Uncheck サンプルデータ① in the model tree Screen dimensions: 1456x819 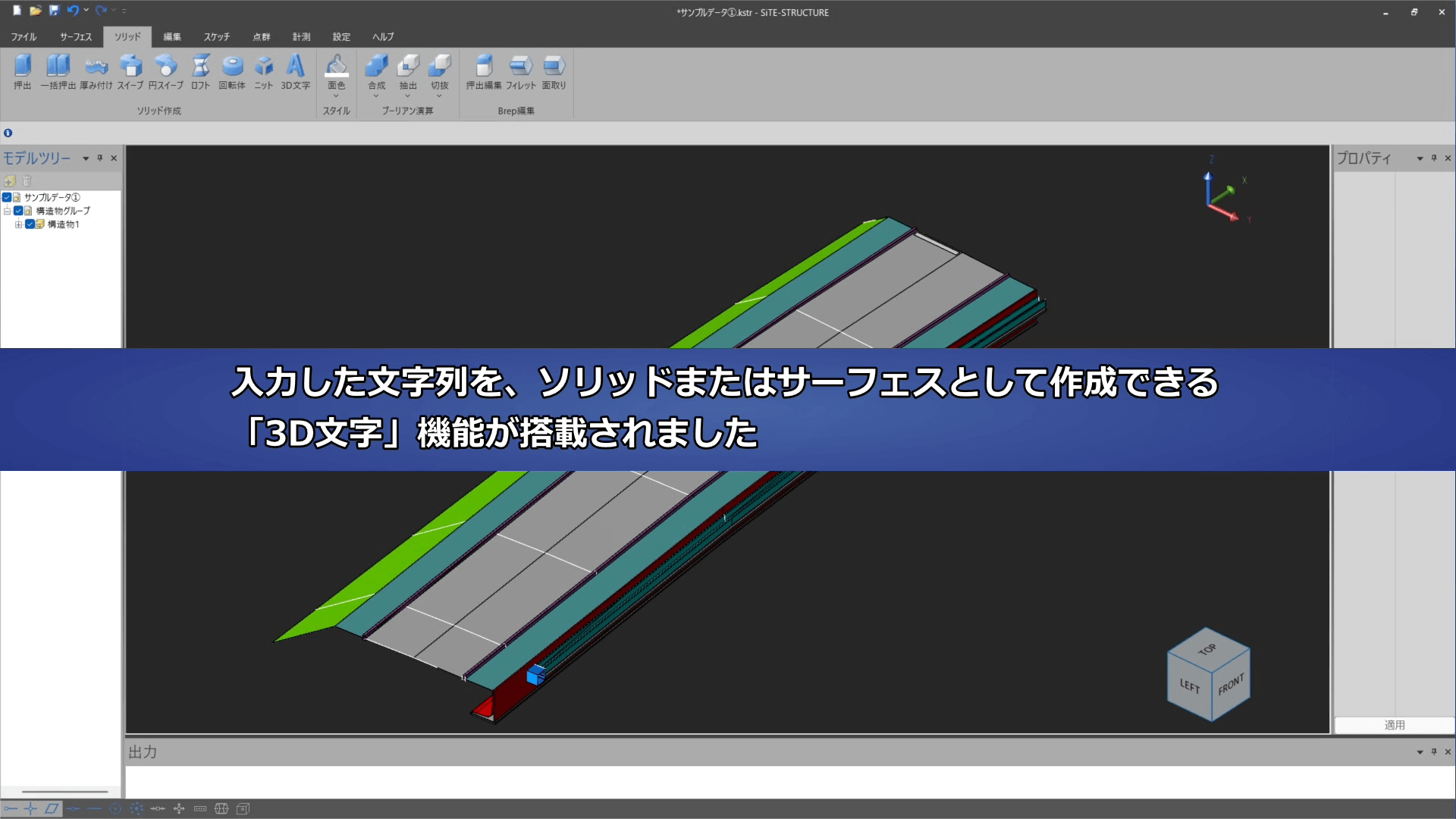(x=7, y=197)
